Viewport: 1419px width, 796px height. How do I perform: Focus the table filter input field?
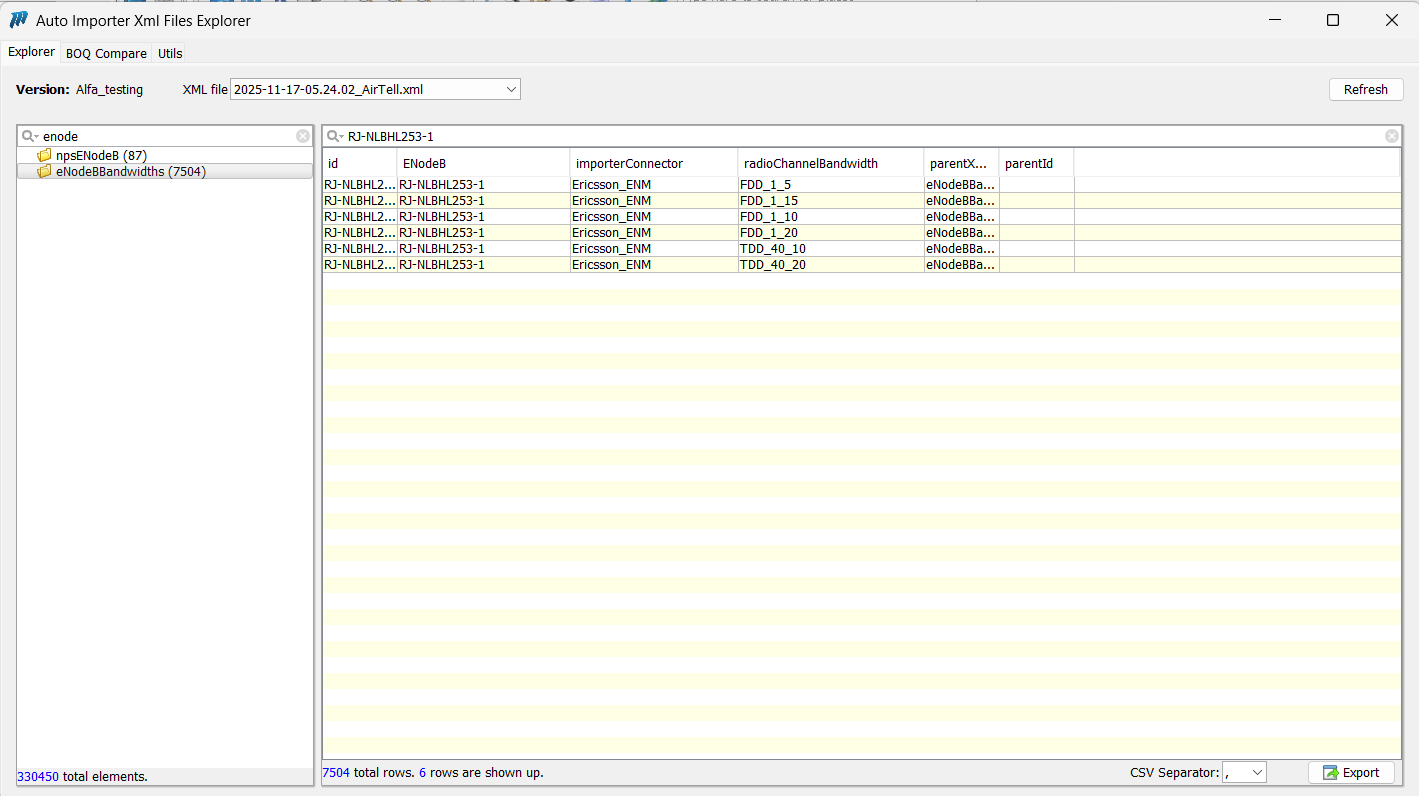point(860,136)
